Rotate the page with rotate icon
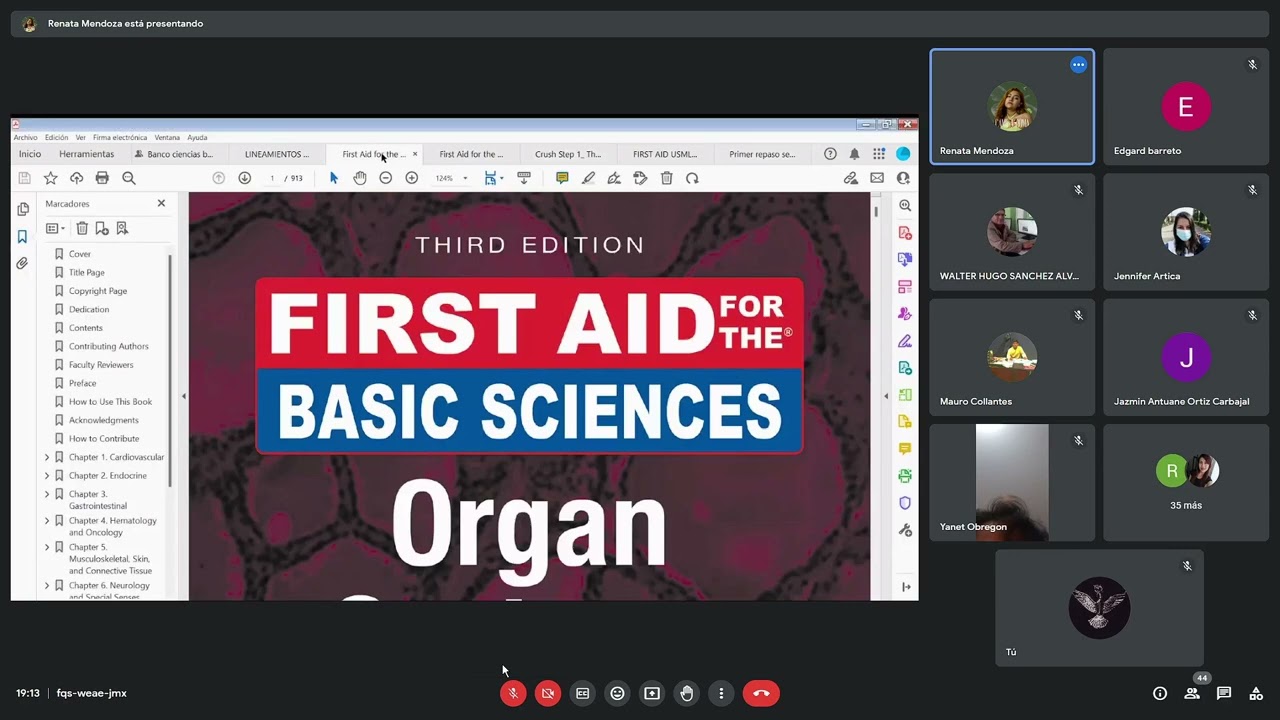The width and height of the screenshot is (1280, 720). pos(692,178)
